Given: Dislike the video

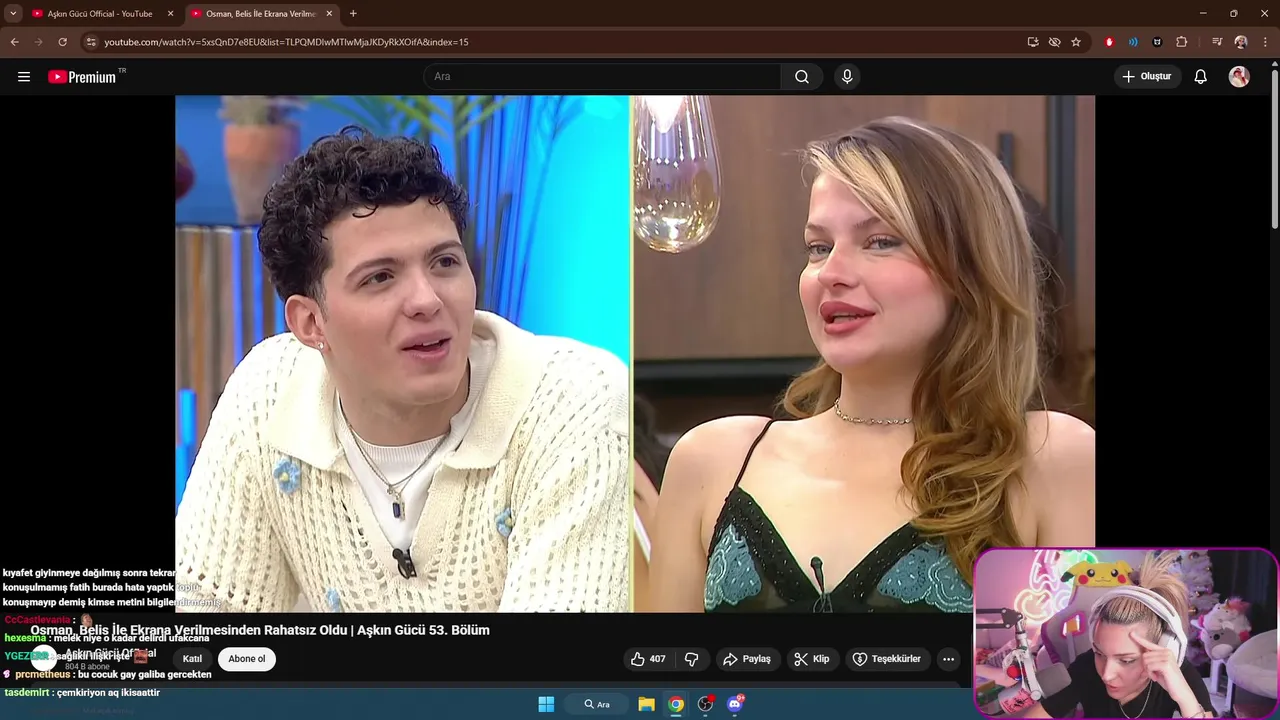Looking at the screenshot, I should (x=691, y=659).
